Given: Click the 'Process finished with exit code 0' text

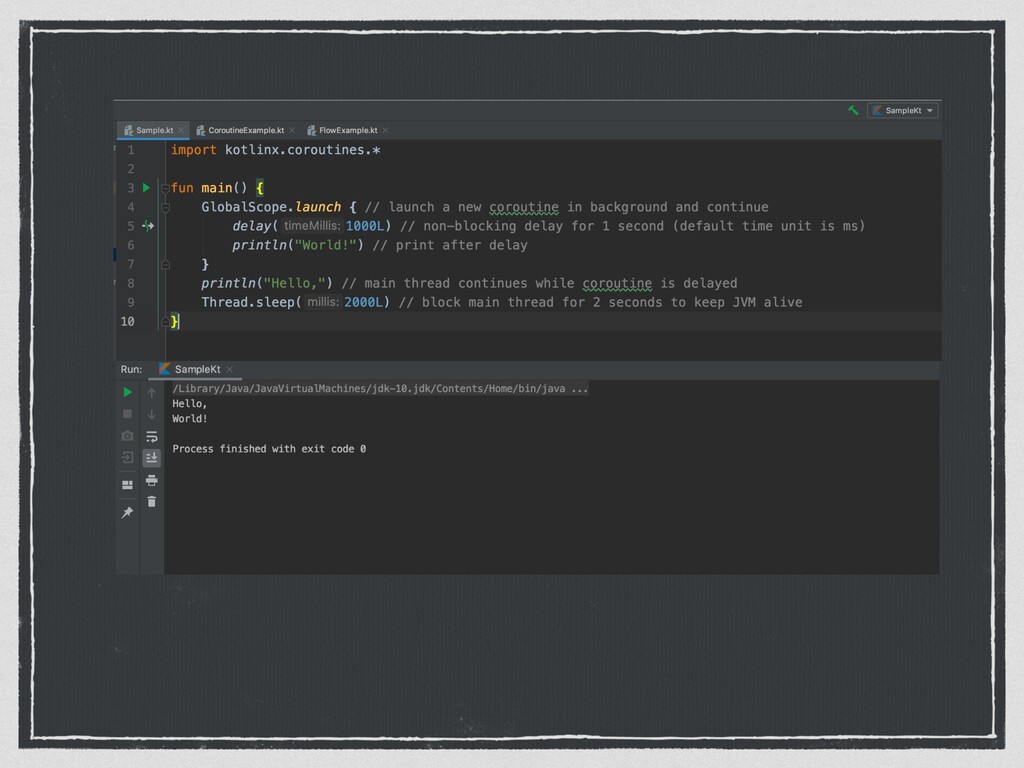Looking at the screenshot, I should pyautogui.click(x=269, y=449).
